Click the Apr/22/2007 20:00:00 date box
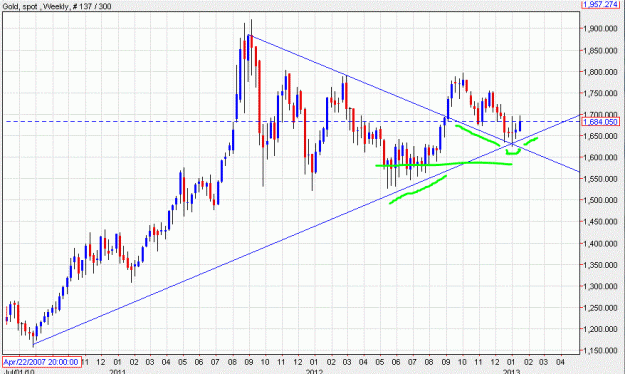This screenshot has width=625, height=374. pyautogui.click(x=41, y=362)
